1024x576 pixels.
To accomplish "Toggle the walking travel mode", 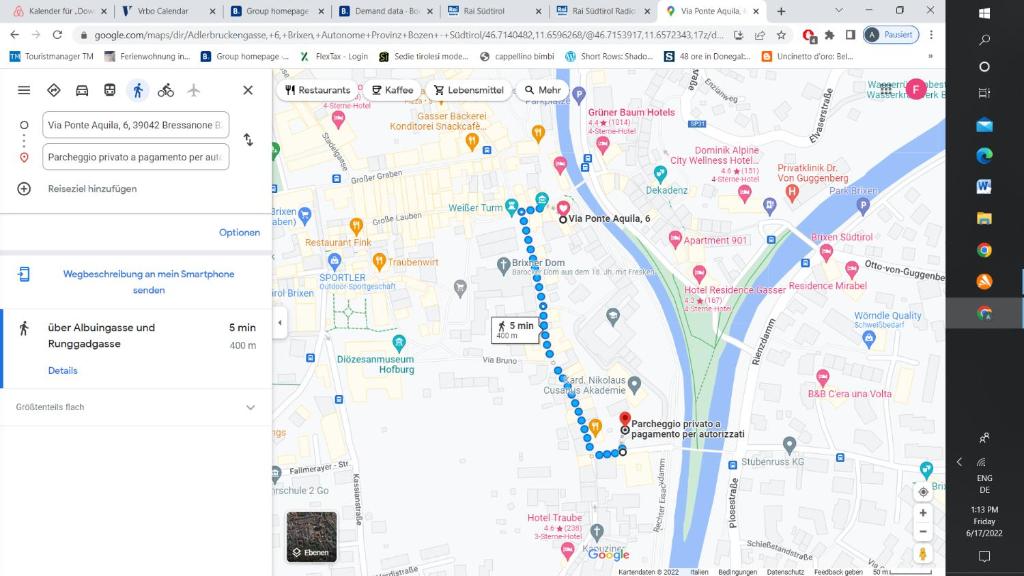I will tap(138, 90).
